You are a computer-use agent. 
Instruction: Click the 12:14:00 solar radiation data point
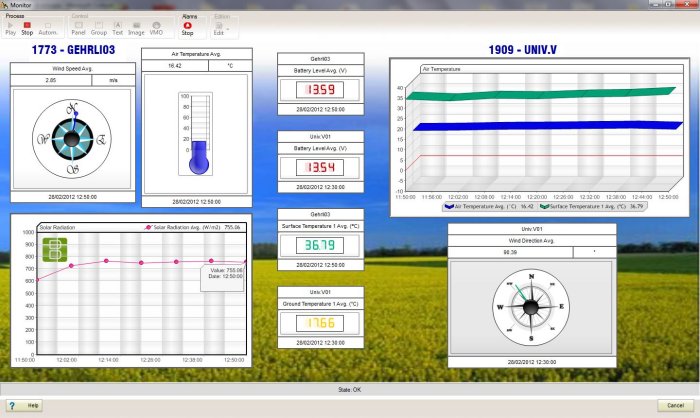(105, 261)
